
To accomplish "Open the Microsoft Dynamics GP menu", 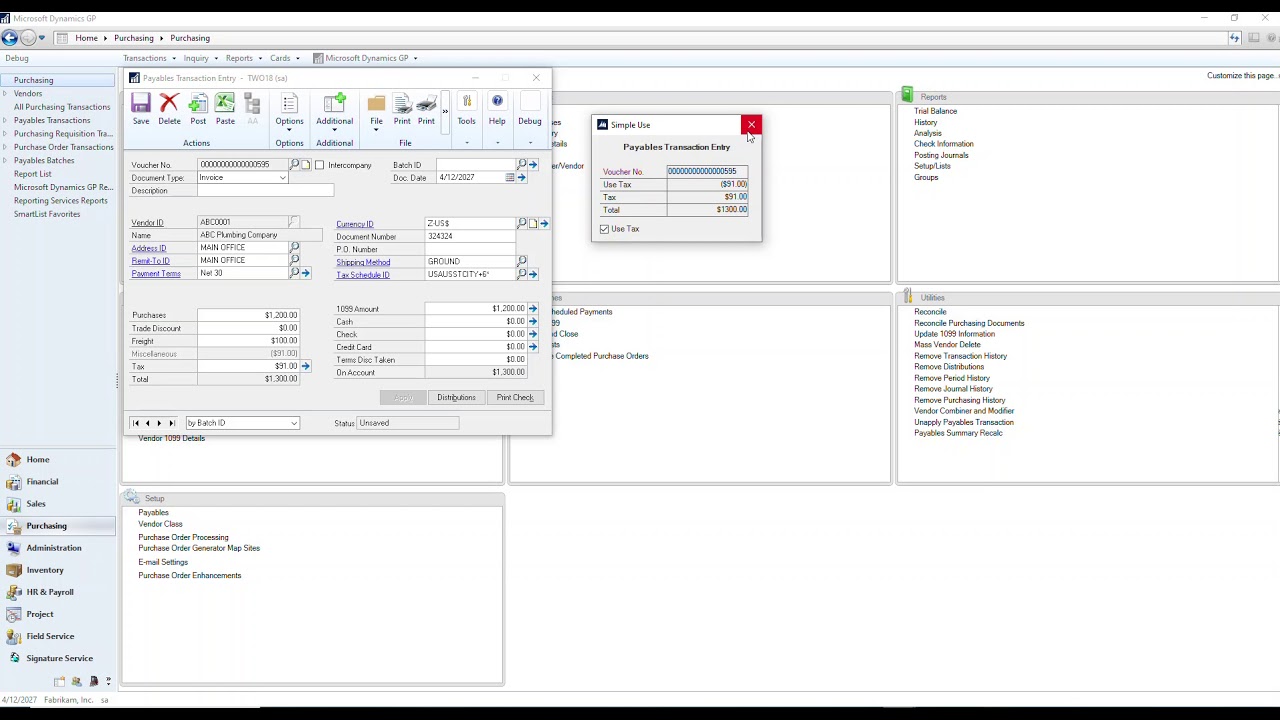I will (x=366, y=58).
